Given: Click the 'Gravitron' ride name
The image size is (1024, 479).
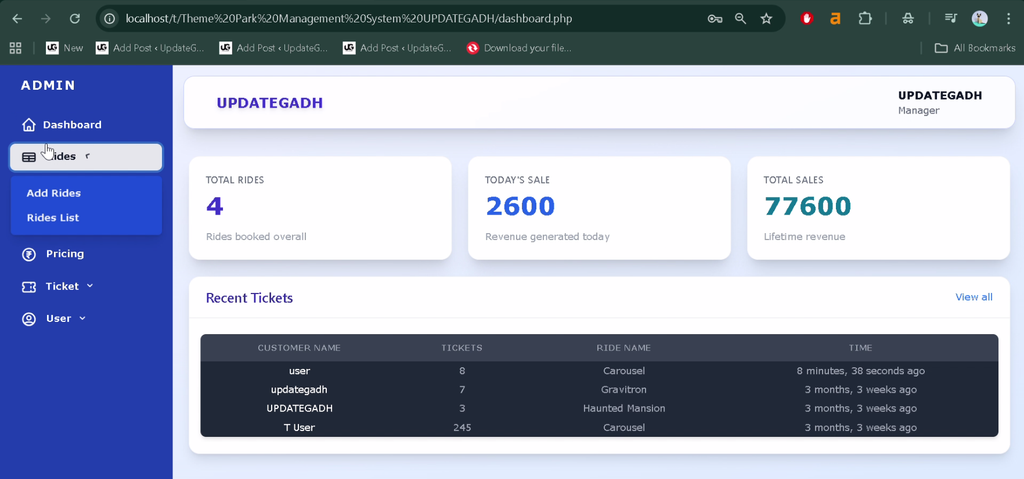Looking at the screenshot, I should [624, 389].
